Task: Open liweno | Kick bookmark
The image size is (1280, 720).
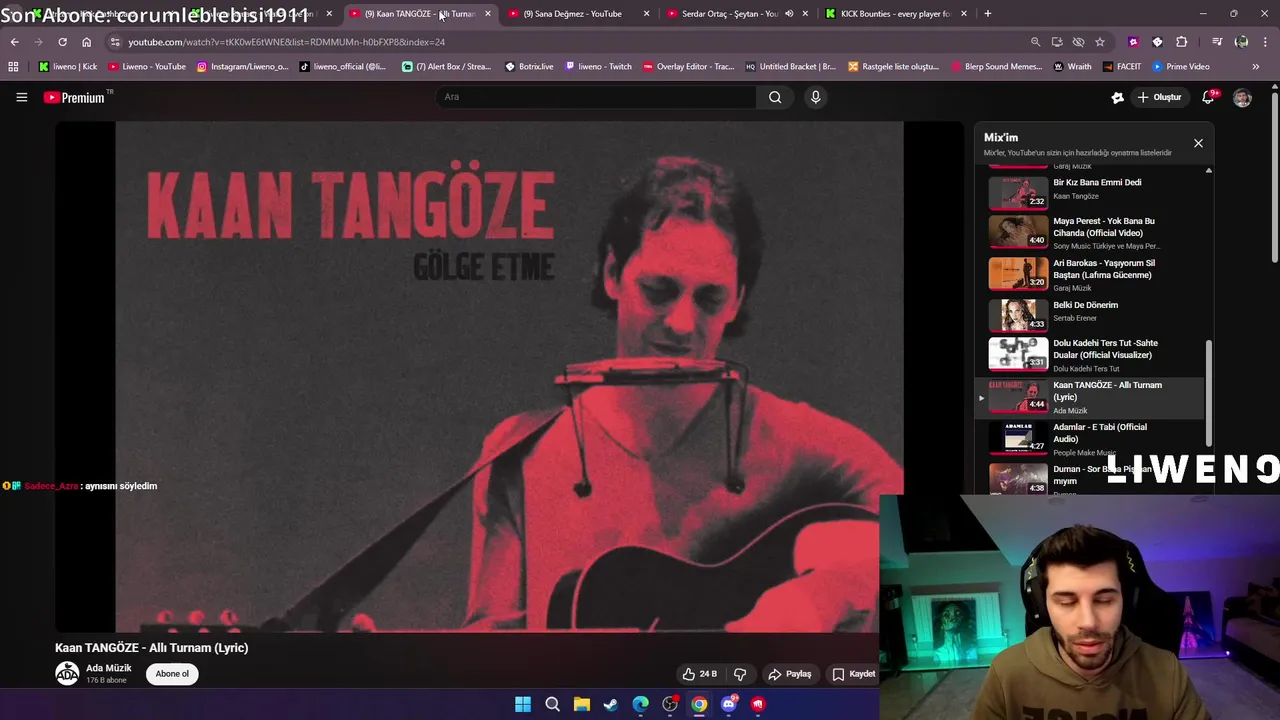Action: [x=68, y=67]
